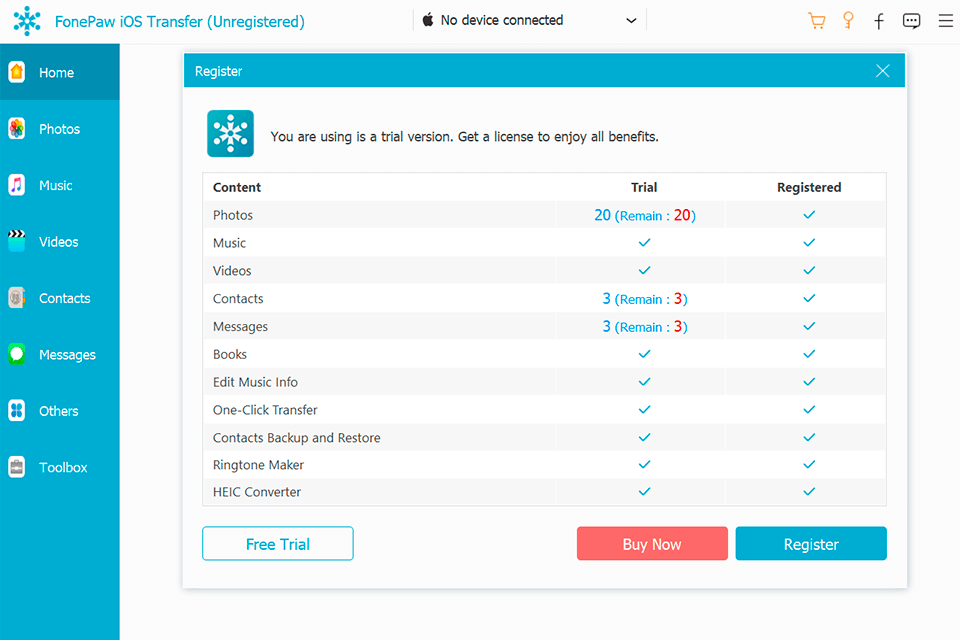Start the Free Trial

coord(277,543)
